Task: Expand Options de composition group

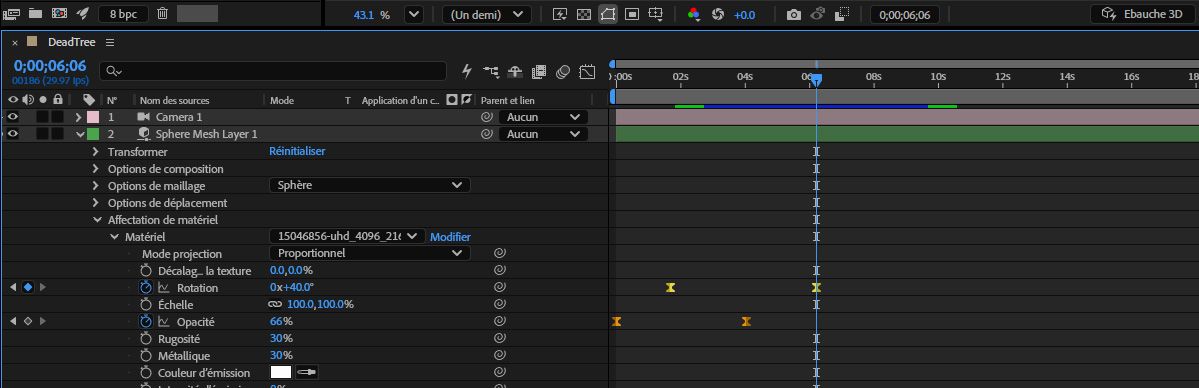Action: click(96, 168)
